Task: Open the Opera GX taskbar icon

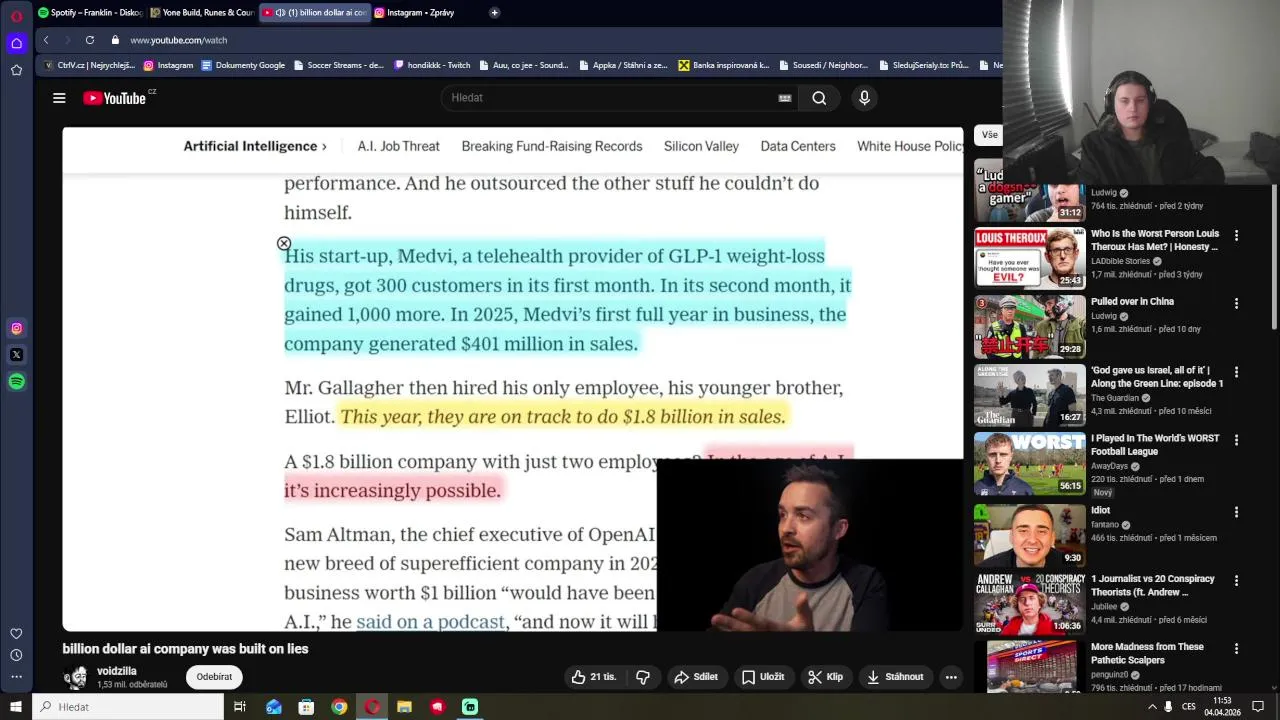Action: pos(372,707)
